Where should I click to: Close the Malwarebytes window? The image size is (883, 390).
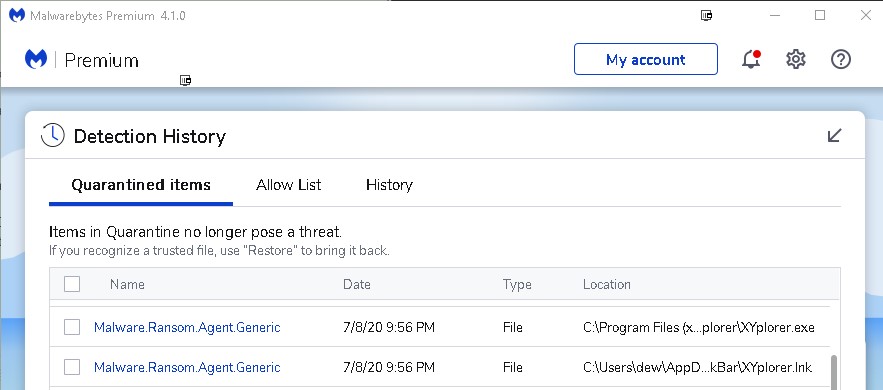(x=866, y=15)
